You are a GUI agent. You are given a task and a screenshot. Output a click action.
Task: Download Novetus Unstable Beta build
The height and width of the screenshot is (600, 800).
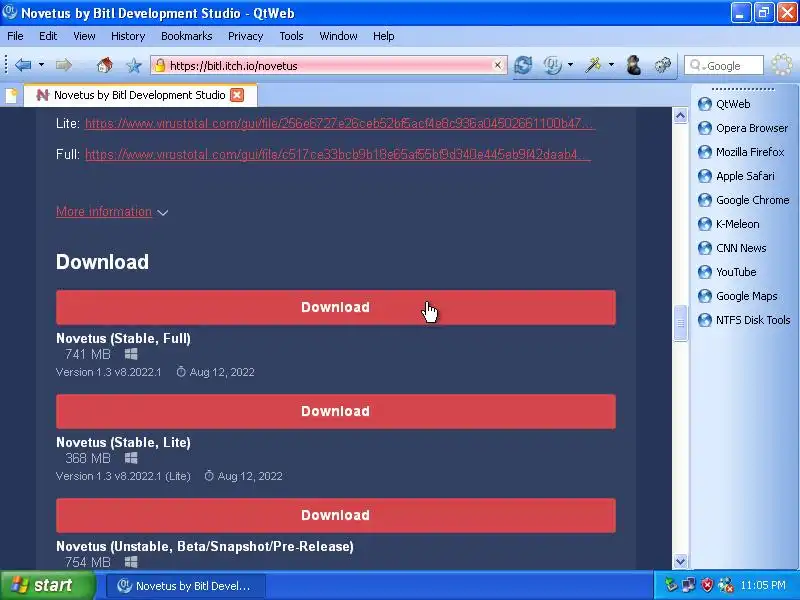(x=336, y=515)
